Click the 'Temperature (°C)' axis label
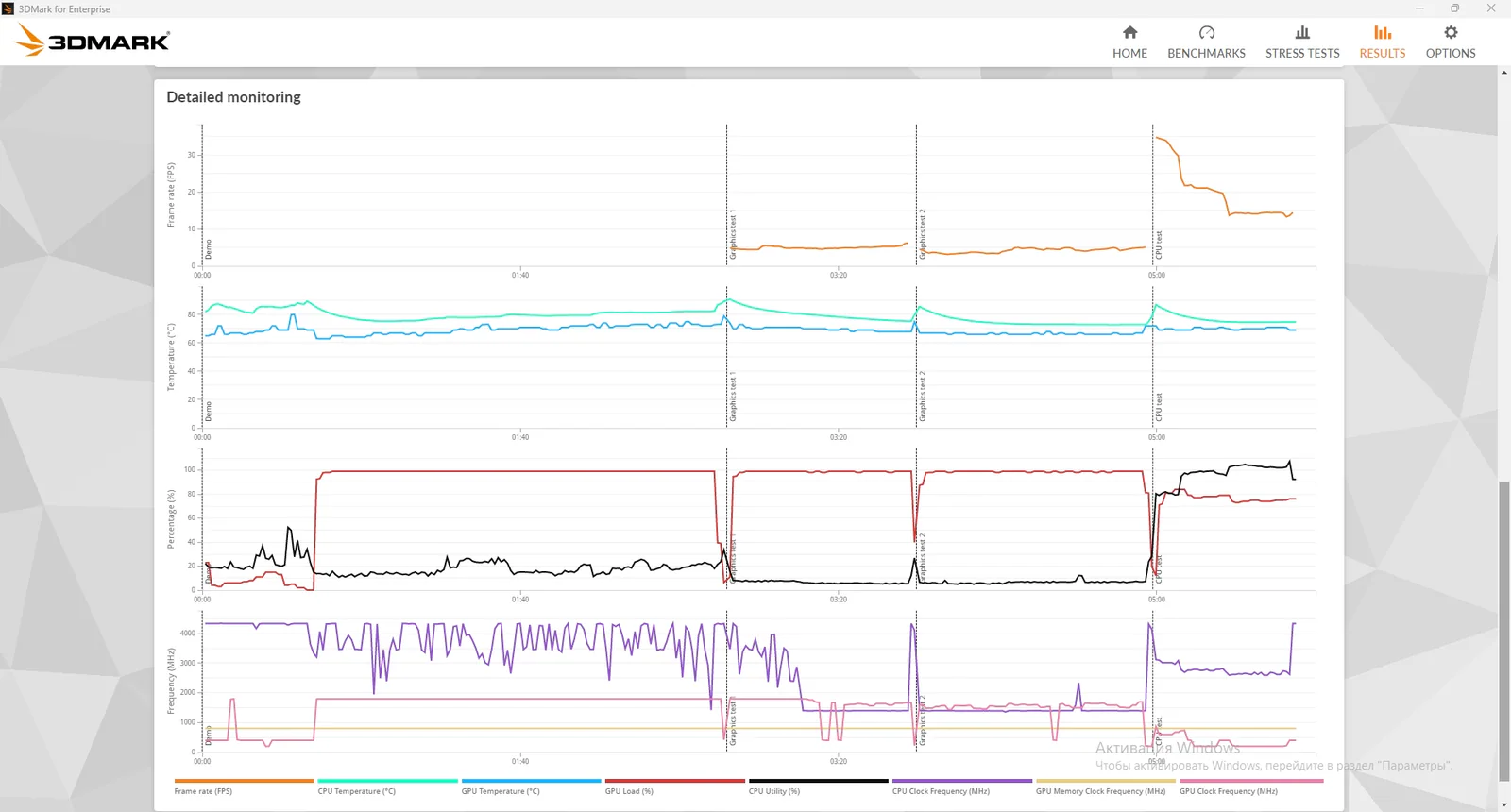The width and height of the screenshot is (1511, 812). click(171, 357)
